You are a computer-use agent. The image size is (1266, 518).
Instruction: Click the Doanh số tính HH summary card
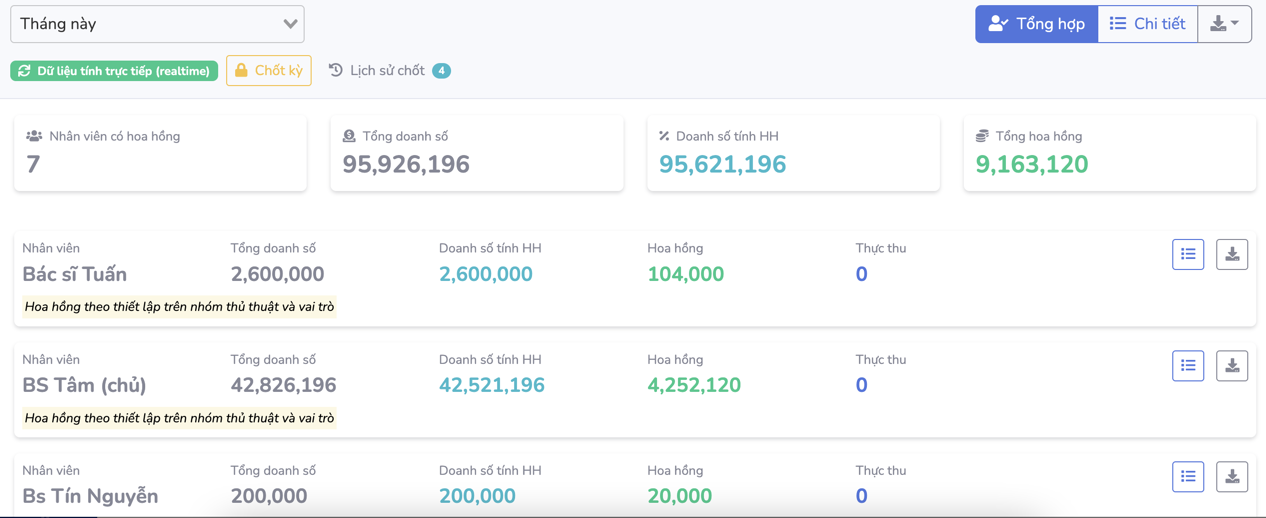tap(793, 153)
